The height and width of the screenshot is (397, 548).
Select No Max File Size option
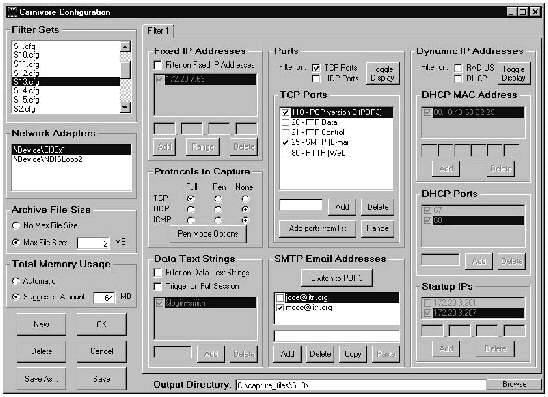pos(16,225)
